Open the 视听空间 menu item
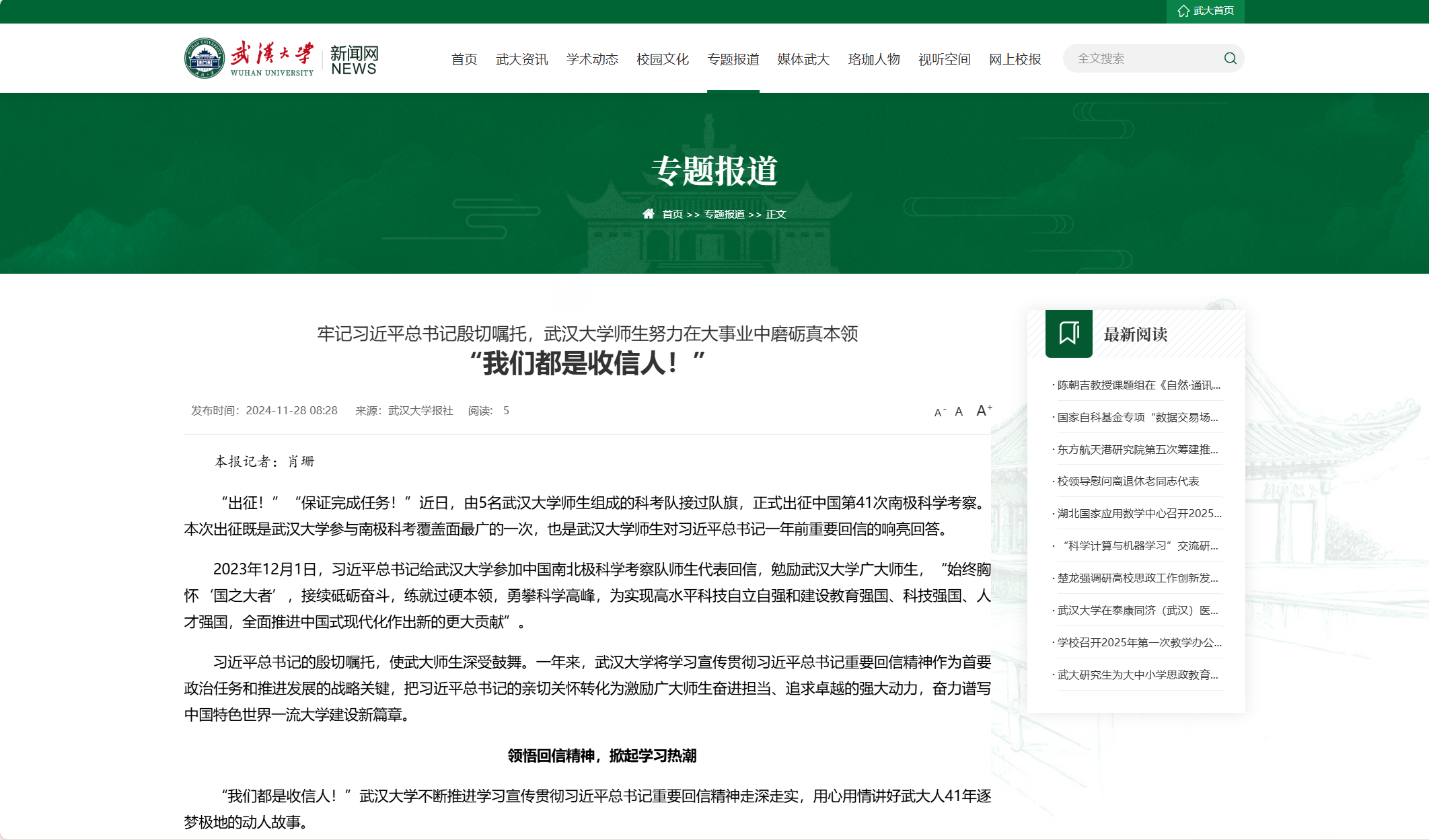 coord(945,59)
